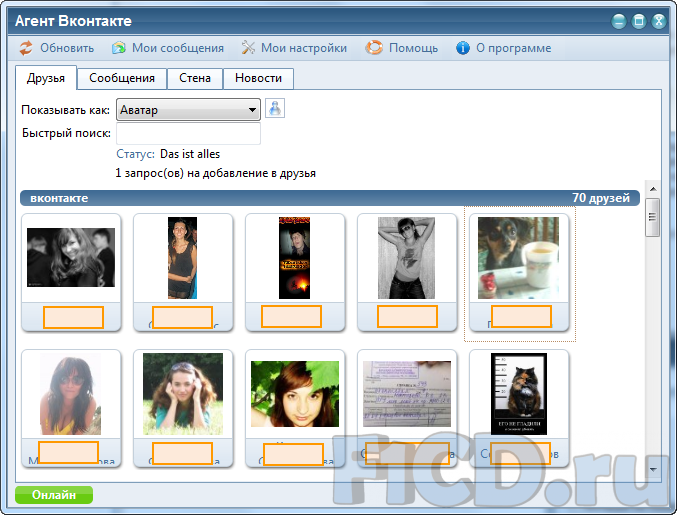The height and width of the screenshot is (515, 677).
Task: Select cat mugshot poster avatar
Action: pos(519,394)
